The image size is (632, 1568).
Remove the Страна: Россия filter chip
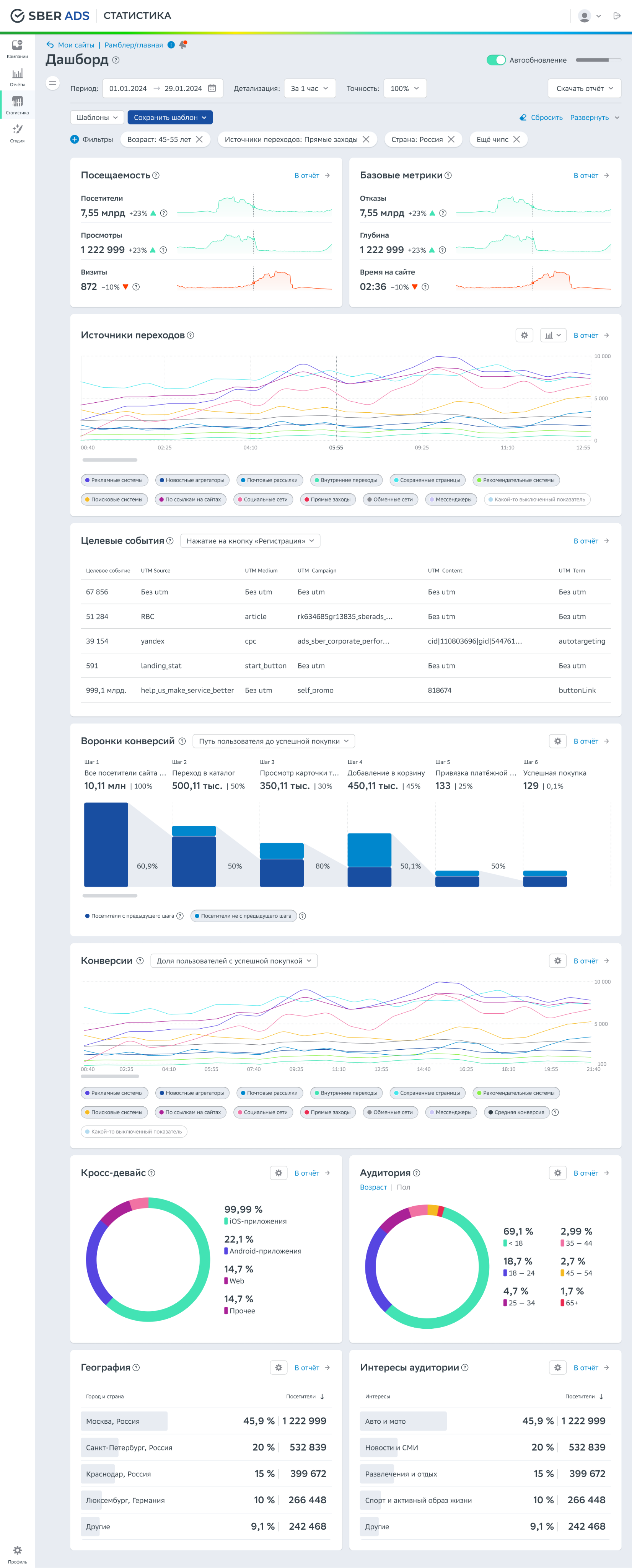pyautogui.click(x=451, y=139)
